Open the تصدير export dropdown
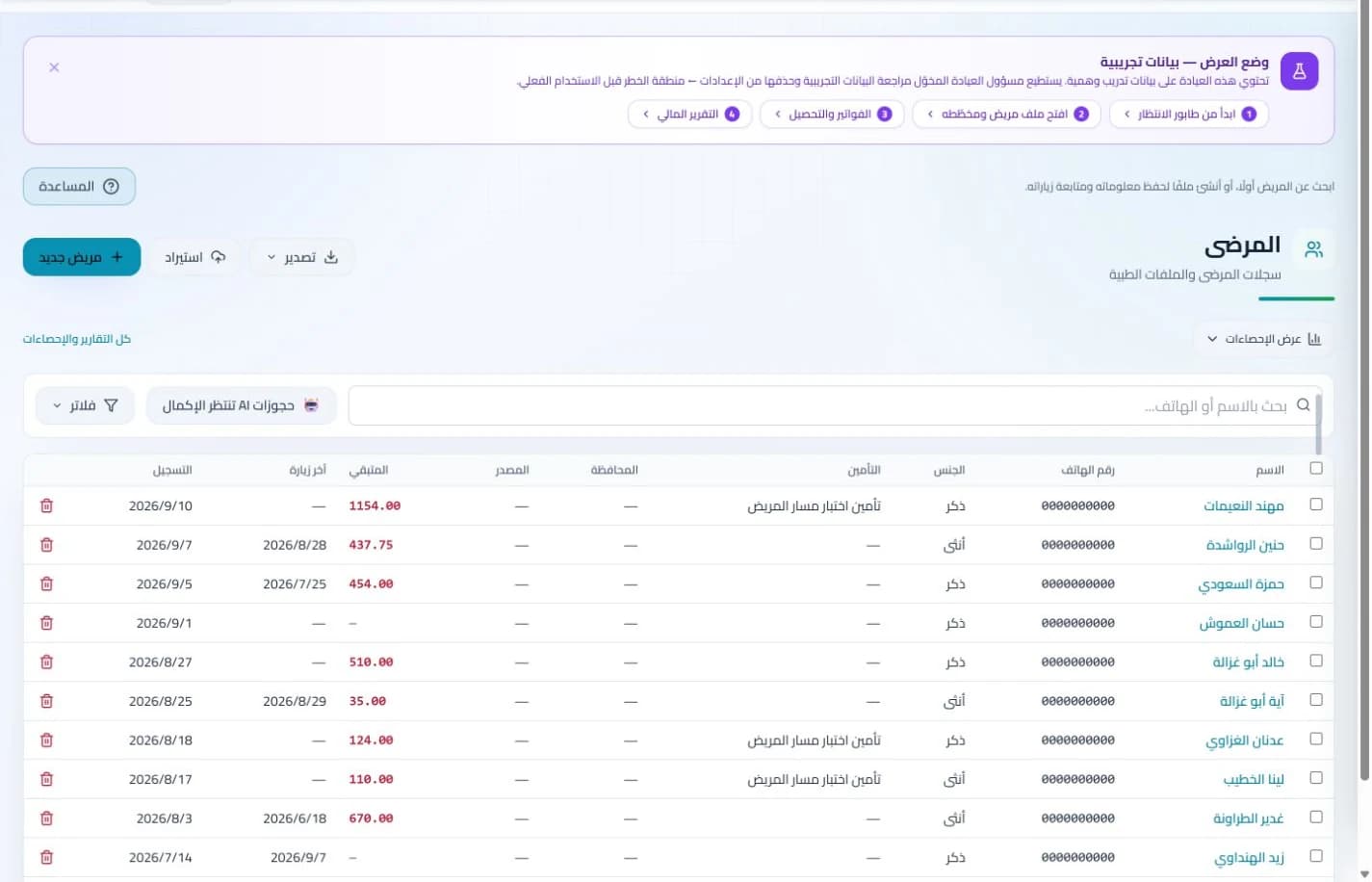 [301, 257]
